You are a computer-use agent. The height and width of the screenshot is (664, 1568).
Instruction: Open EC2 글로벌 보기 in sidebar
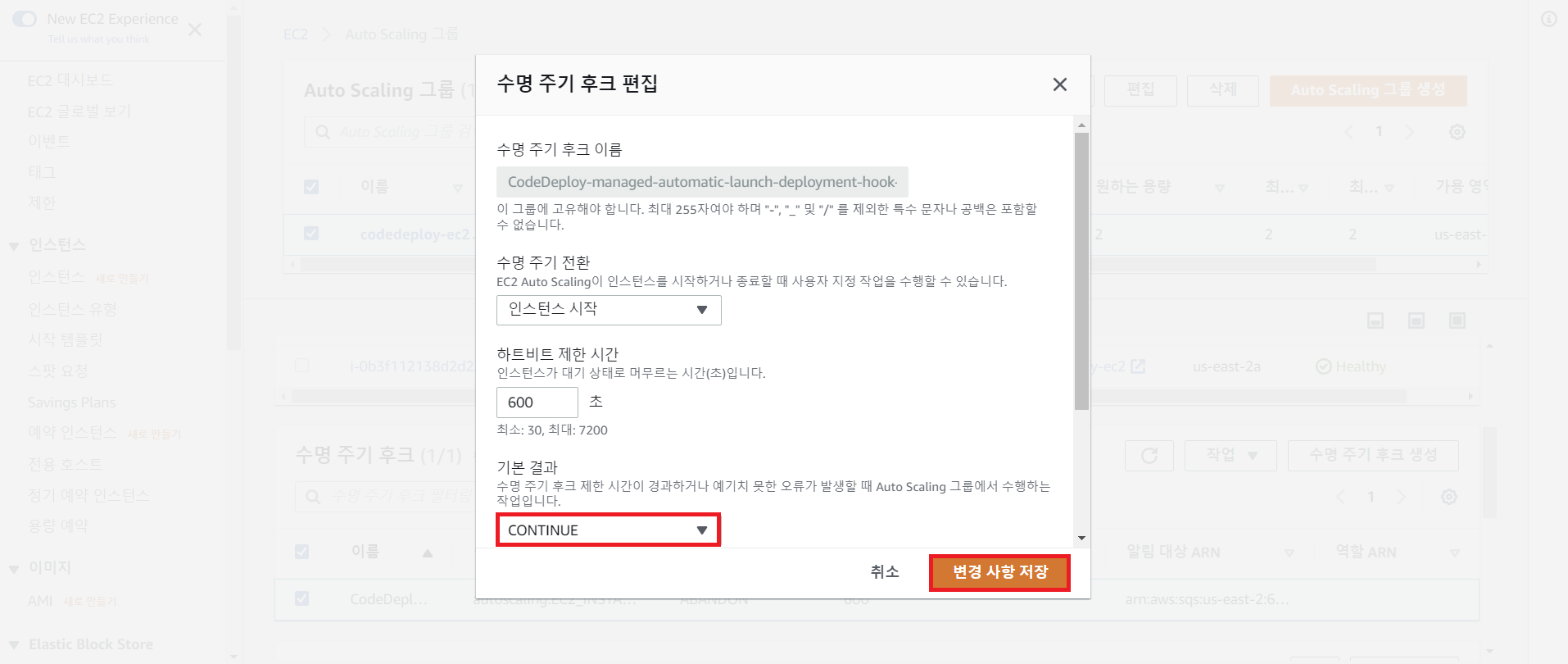(79, 111)
